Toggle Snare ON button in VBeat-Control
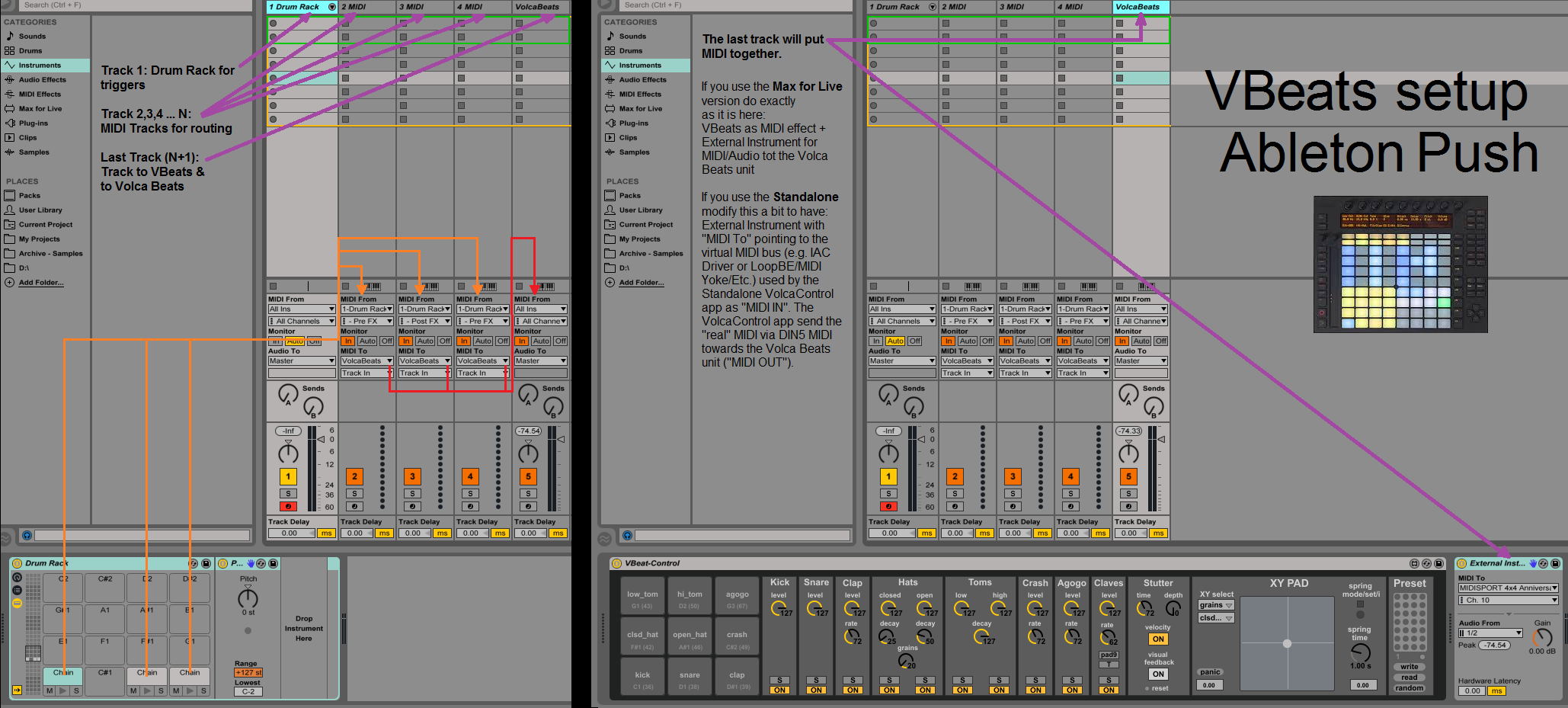 point(816,690)
